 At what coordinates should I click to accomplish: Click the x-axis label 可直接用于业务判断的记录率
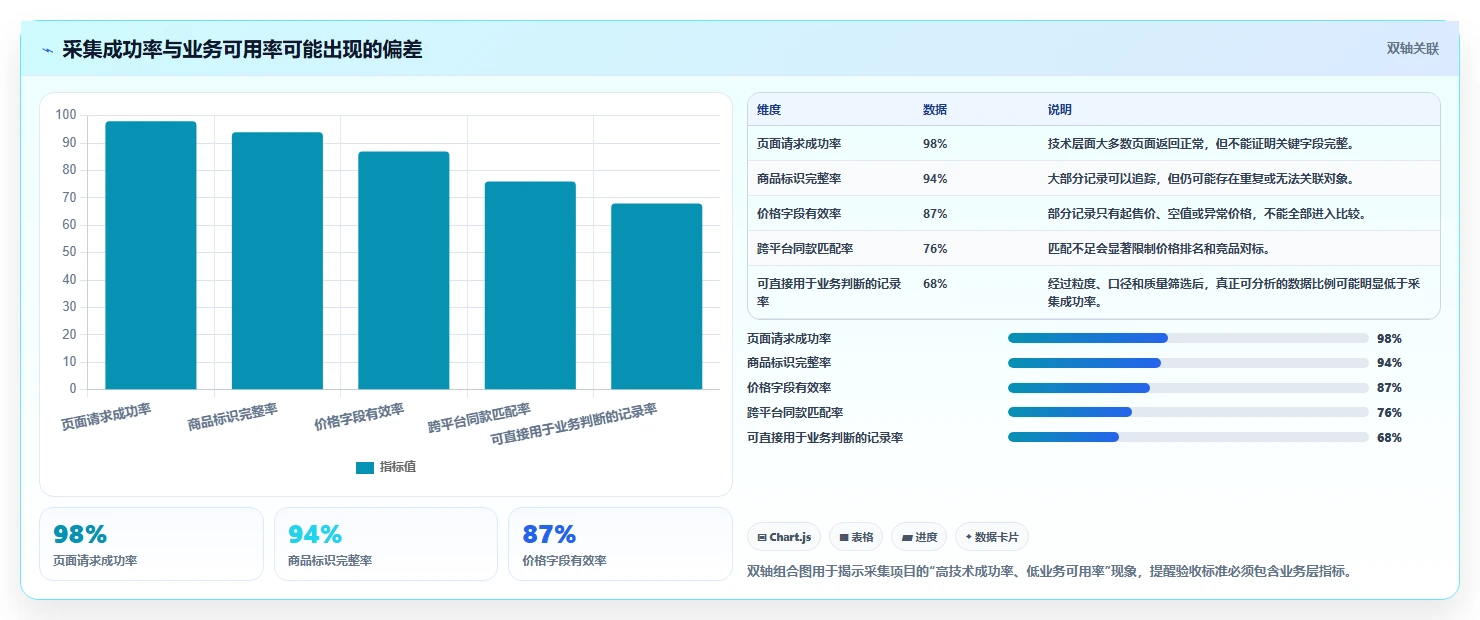pyautogui.click(x=574, y=425)
